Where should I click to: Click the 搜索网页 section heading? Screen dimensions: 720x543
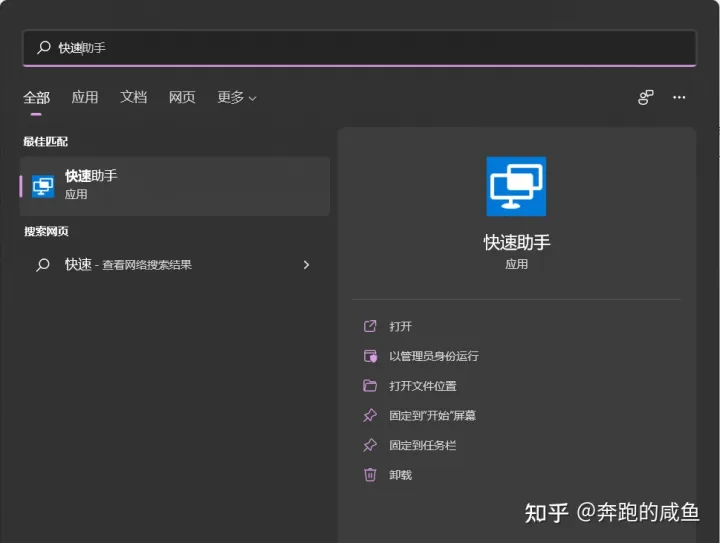tap(46, 231)
